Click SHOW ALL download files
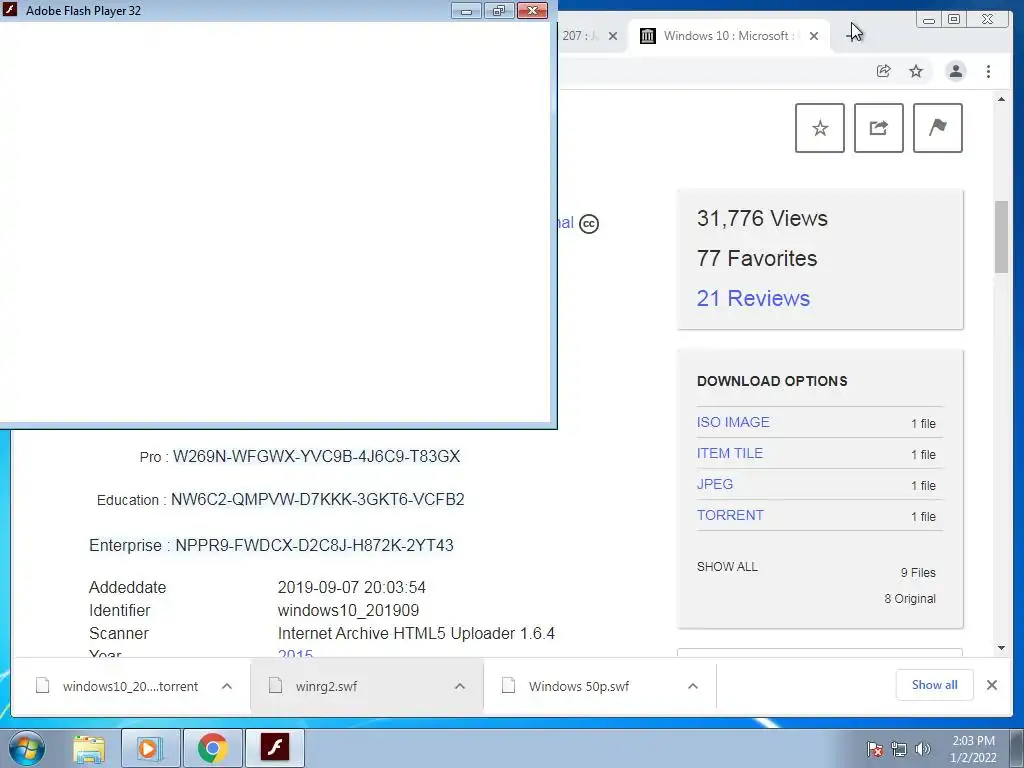Image resolution: width=1024 pixels, height=768 pixels. pos(727,567)
